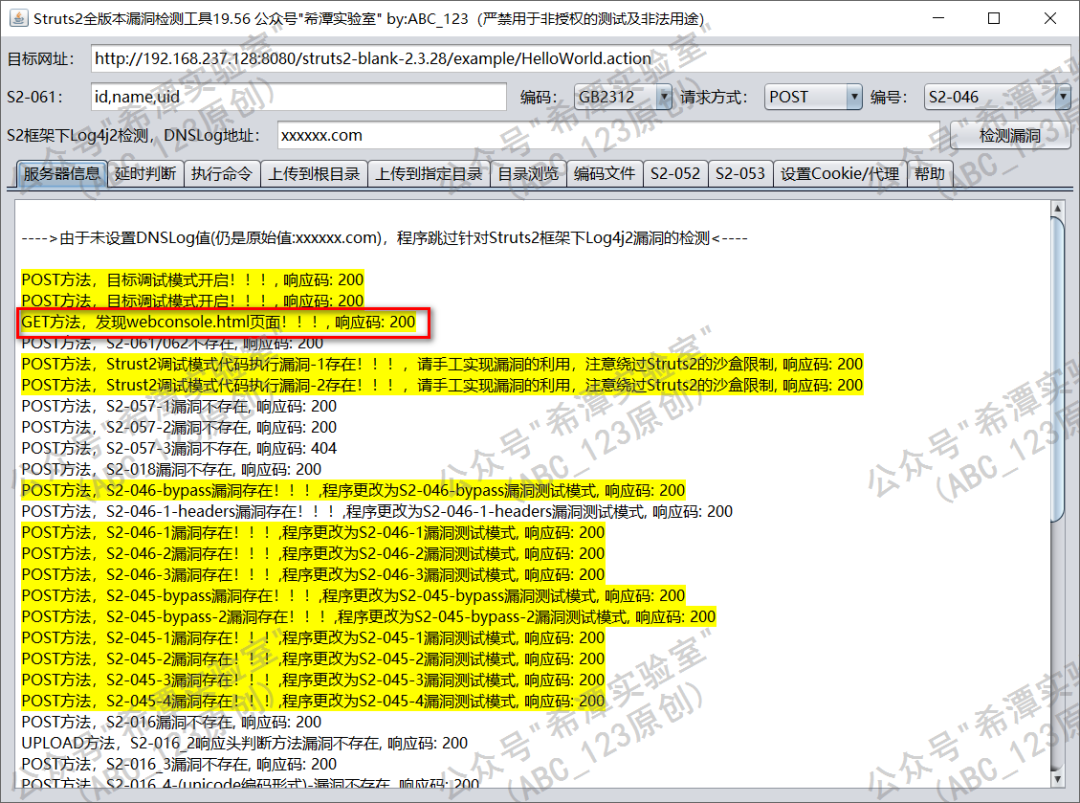The image size is (1080, 803).
Task: Maximize the Struts2 tool window
Action: tap(994, 18)
